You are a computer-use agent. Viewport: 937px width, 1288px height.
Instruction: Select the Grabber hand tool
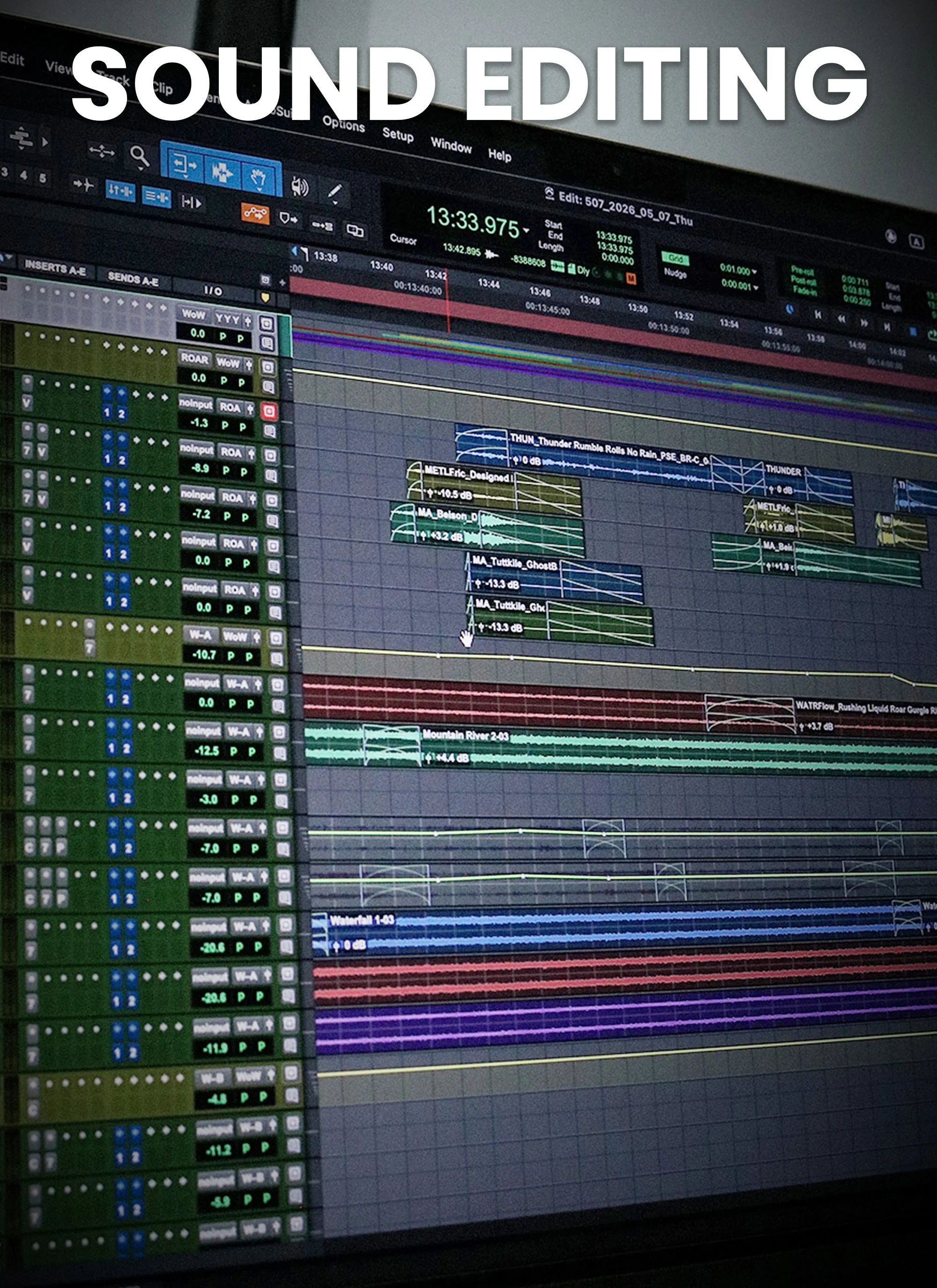tap(259, 179)
